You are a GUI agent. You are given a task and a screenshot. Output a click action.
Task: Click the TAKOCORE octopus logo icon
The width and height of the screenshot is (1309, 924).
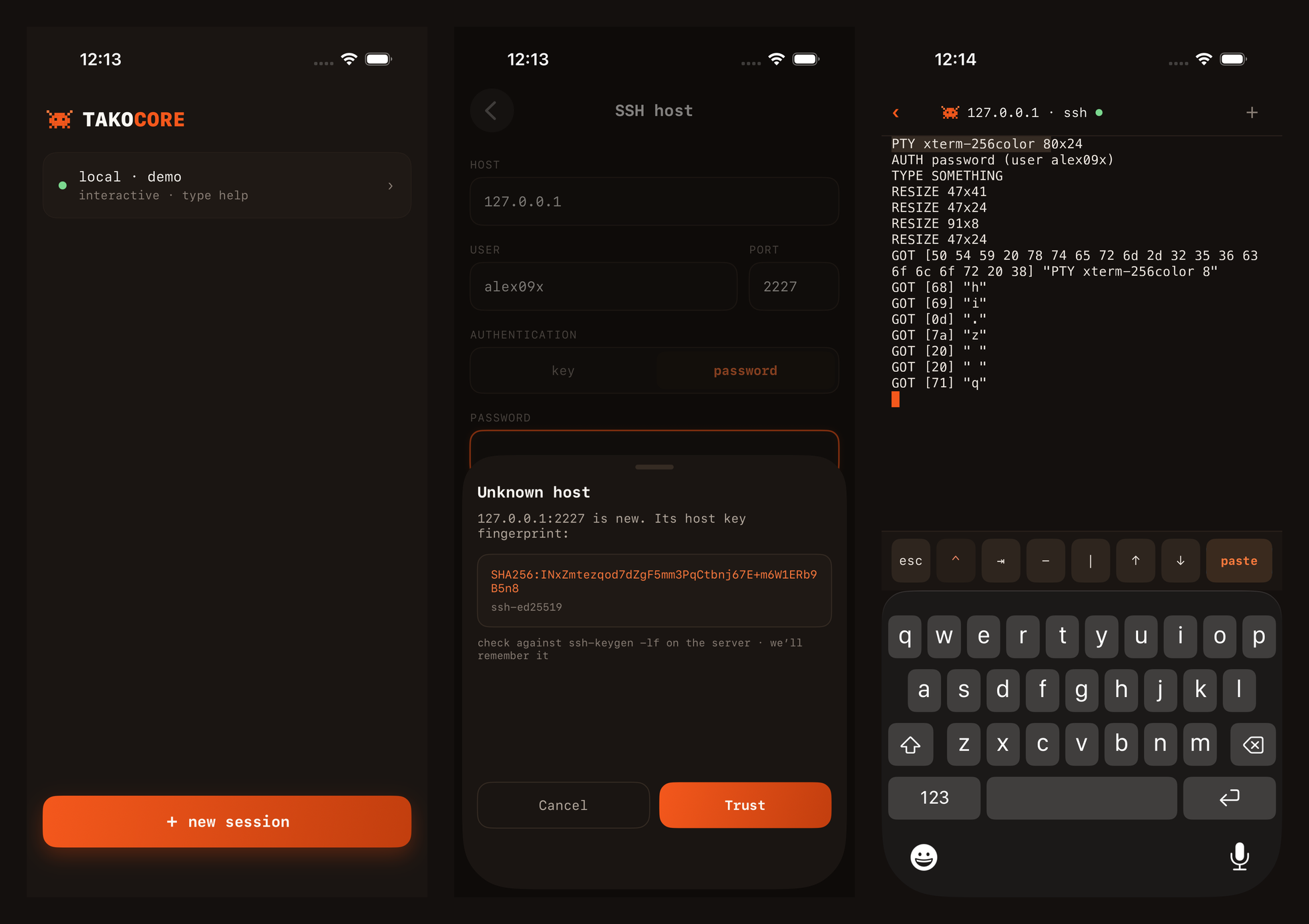59,120
